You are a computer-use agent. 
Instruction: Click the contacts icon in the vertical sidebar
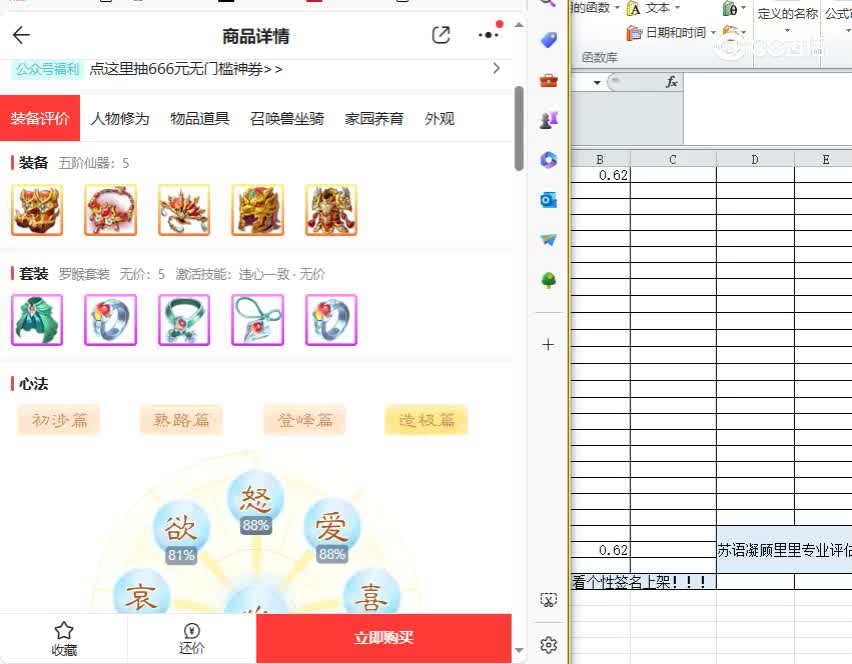coord(547,119)
